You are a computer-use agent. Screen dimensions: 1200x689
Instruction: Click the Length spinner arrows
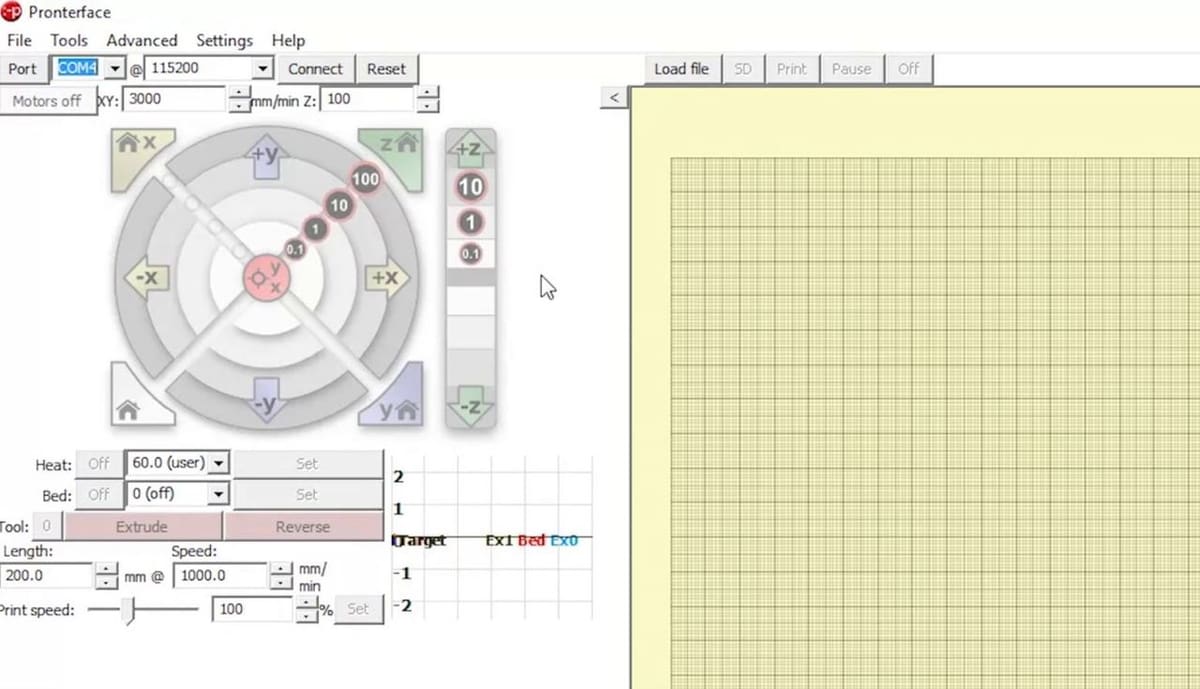107,576
